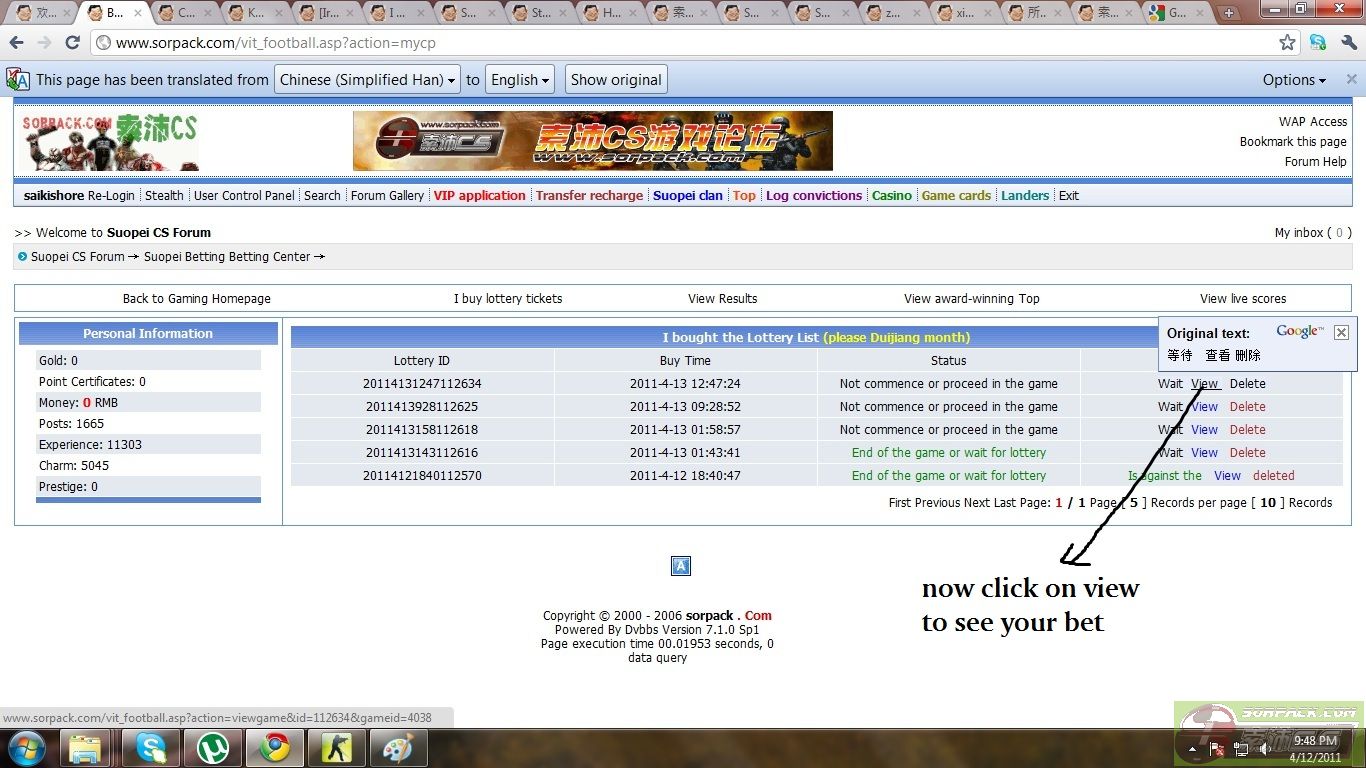Click the browser reload button
The height and width of the screenshot is (768, 1366).
pyautogui.click(x=72, y=43)
